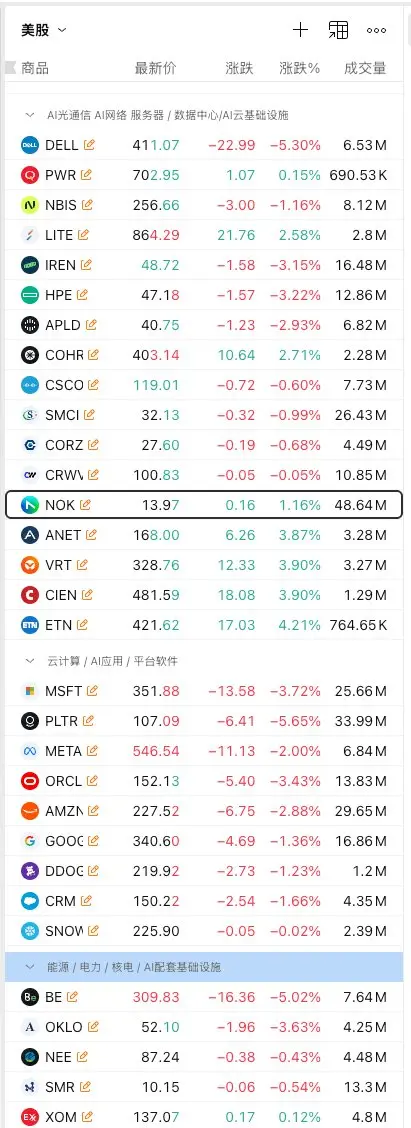Click the plus icon to add symbol
Image resolution: width=411 pixels, height=1128 pixels.
pyautogui.click(x=300, y=29)
